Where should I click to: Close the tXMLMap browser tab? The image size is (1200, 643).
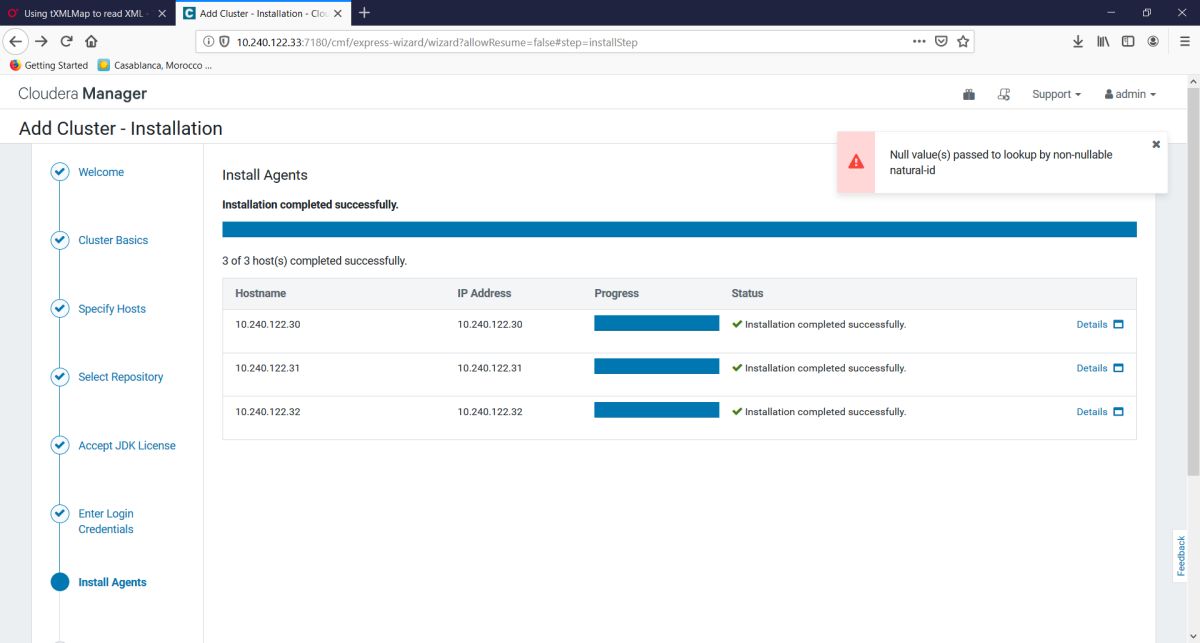click(x=162, y=13)
